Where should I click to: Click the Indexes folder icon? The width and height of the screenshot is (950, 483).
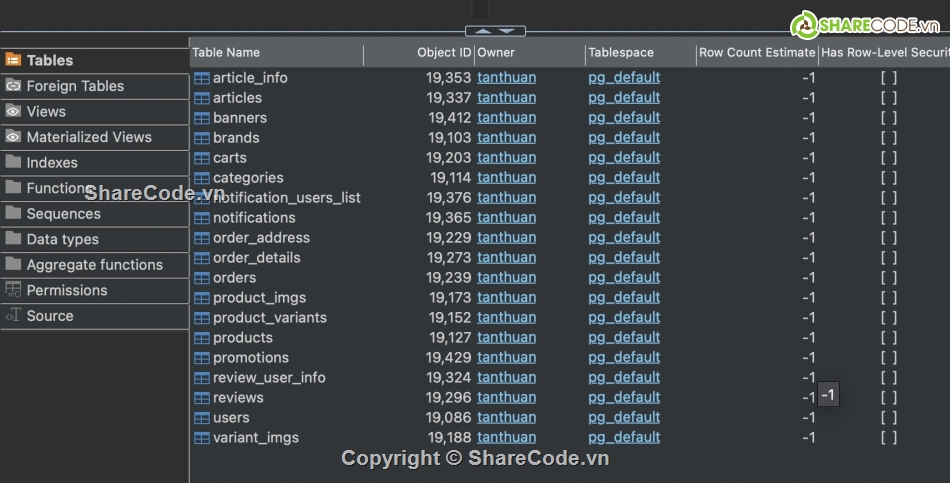coord(13,161)
